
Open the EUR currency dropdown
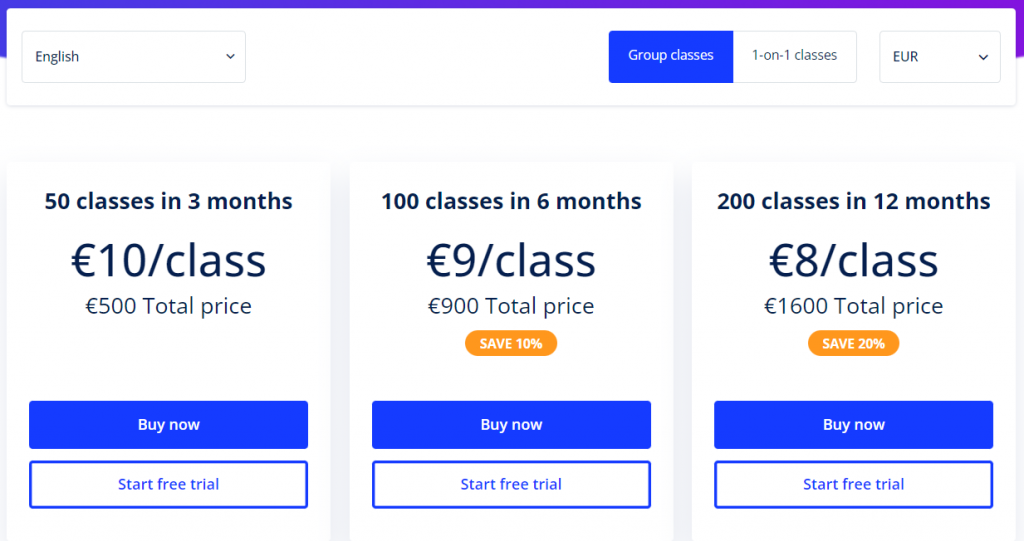939,57
